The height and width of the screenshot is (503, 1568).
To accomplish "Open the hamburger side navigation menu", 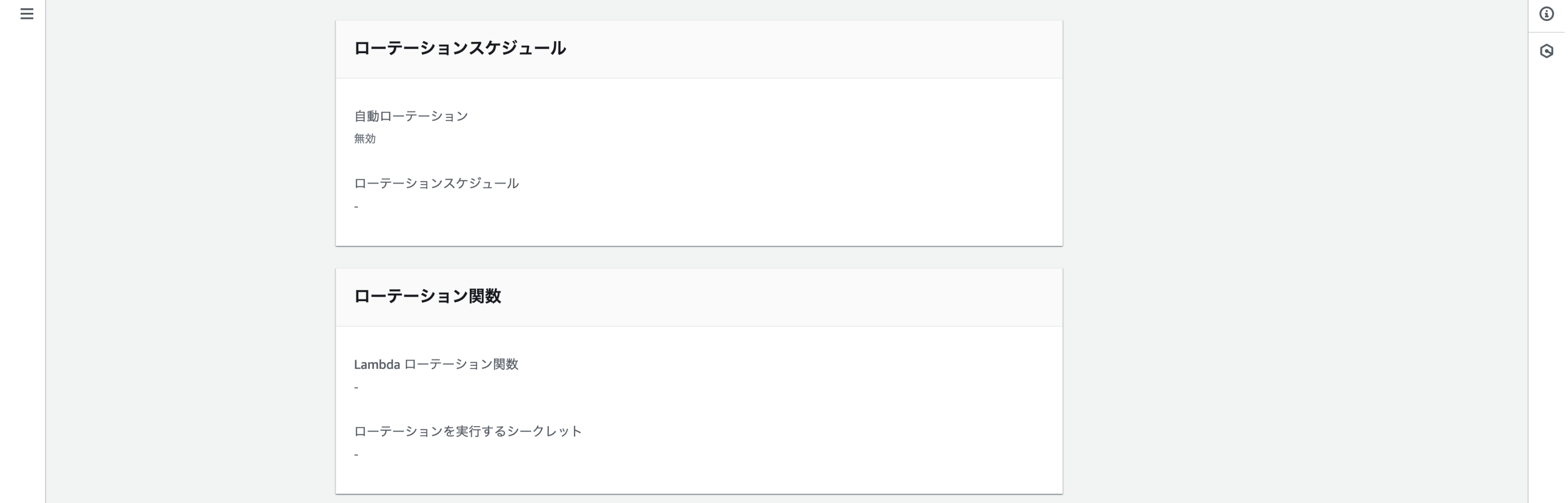I will click(x=27, y=13).
